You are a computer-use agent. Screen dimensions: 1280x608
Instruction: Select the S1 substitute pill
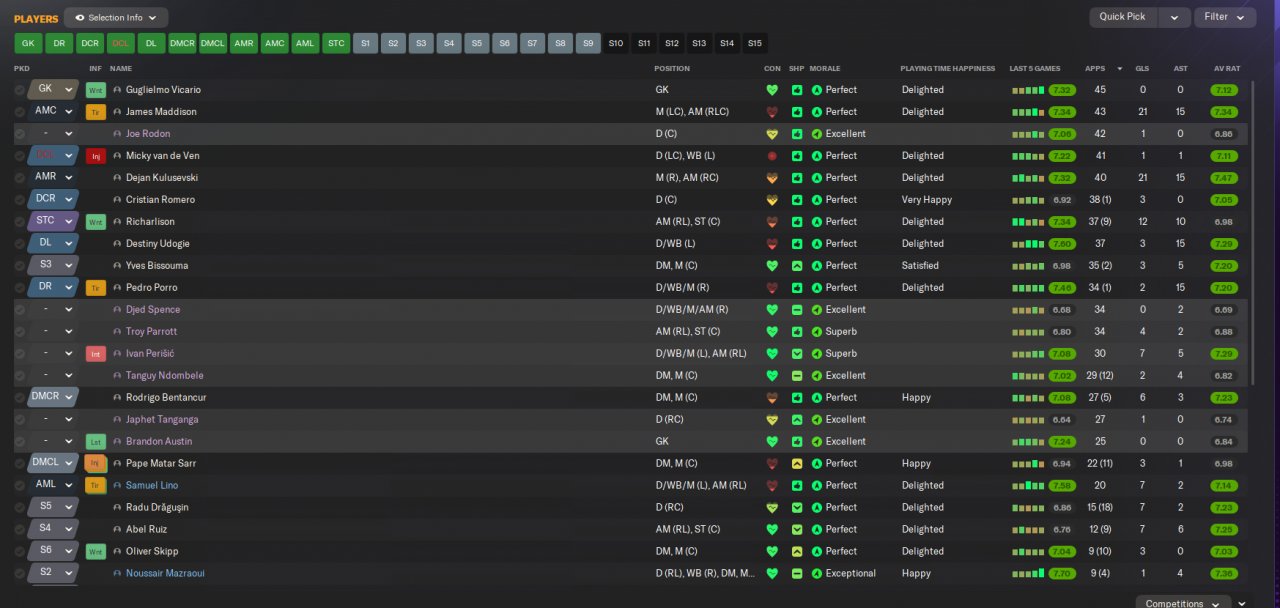click(366, 43)
